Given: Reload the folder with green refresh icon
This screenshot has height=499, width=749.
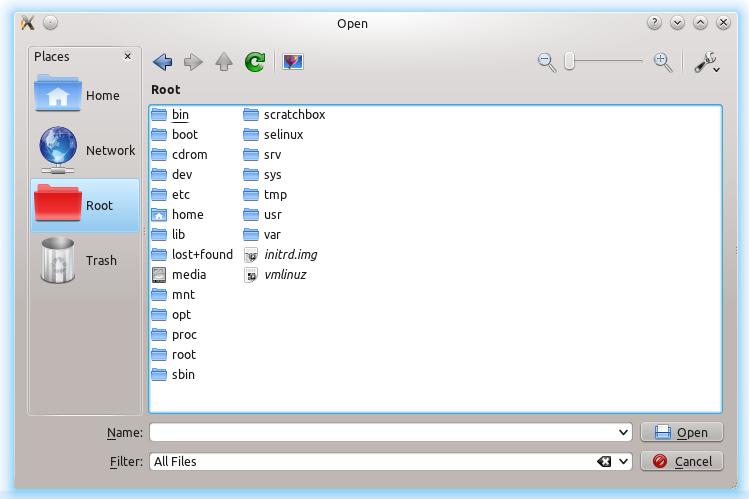Looking at the screenshot, I should pyautogui.click(x=255, y=62).
